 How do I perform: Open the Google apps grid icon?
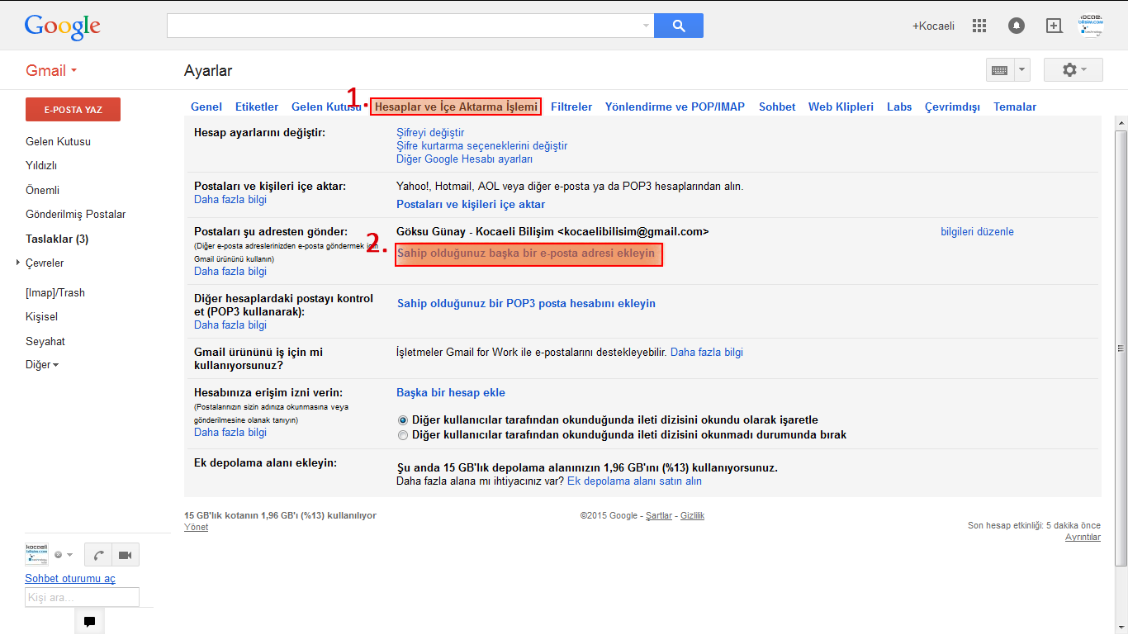(979, 26)
